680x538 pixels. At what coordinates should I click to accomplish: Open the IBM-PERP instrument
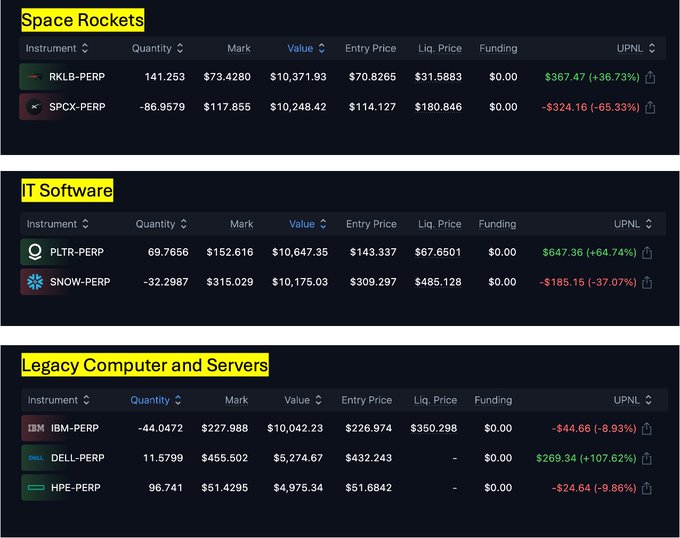click(x=75, y=428)
